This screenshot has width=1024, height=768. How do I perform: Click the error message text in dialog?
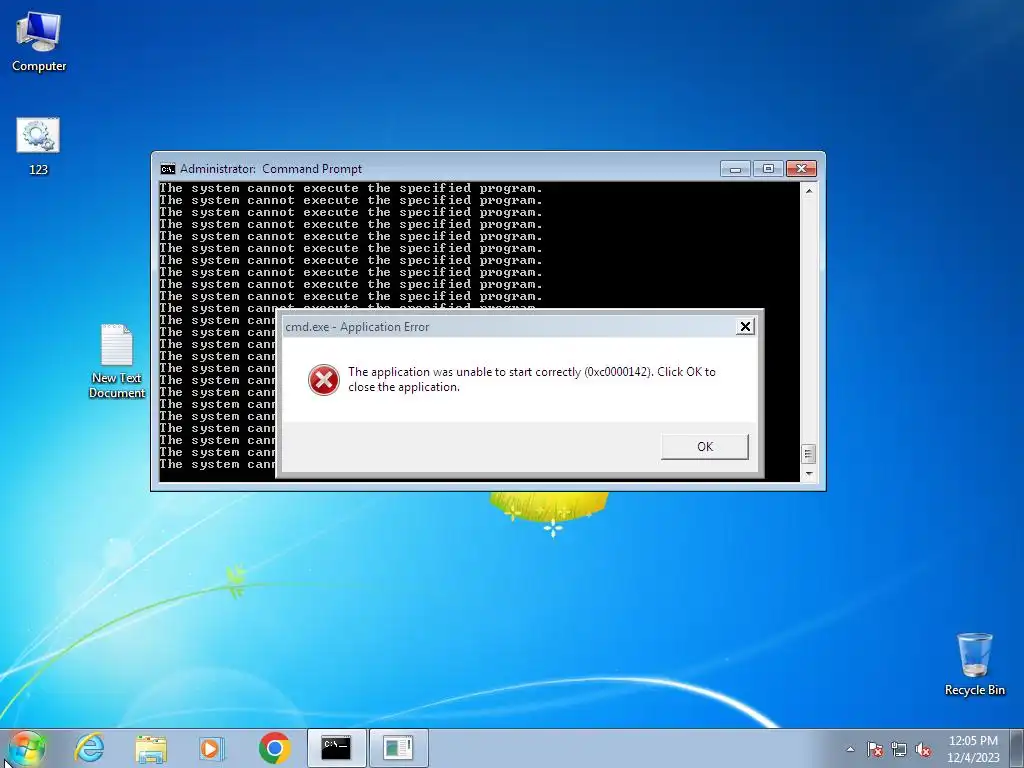point(532,379)
